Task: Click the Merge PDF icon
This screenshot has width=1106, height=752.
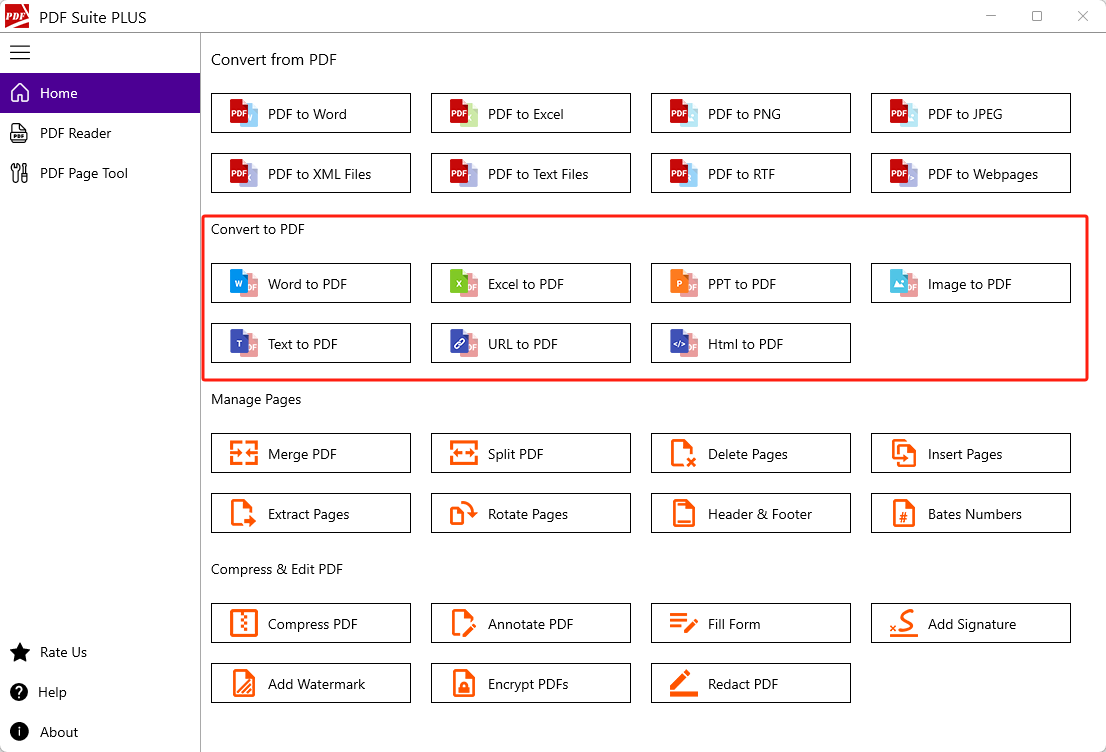Action: [244, 454]
